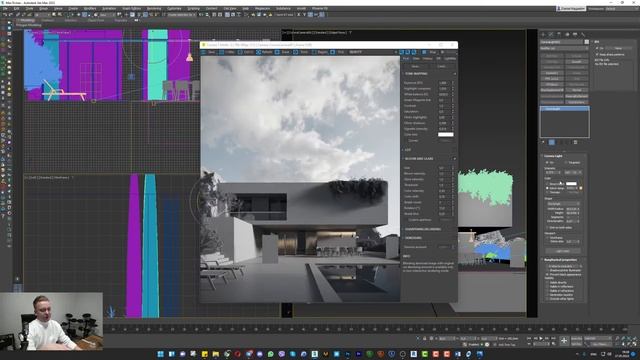640x360 pixels.
Task: Activate the Pick tool in frame buffer
Action: pyautogui.click(x=338, y=52)
